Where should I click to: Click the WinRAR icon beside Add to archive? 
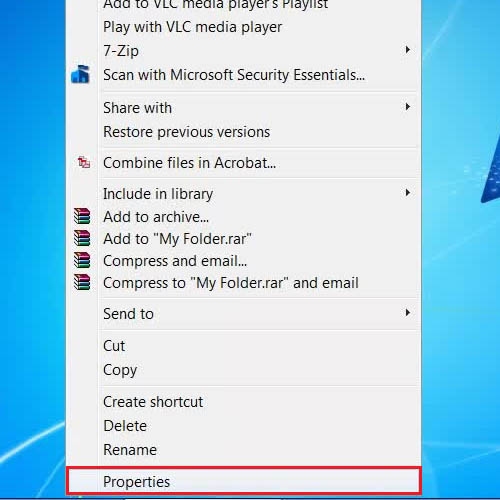[x=82, y=216]
